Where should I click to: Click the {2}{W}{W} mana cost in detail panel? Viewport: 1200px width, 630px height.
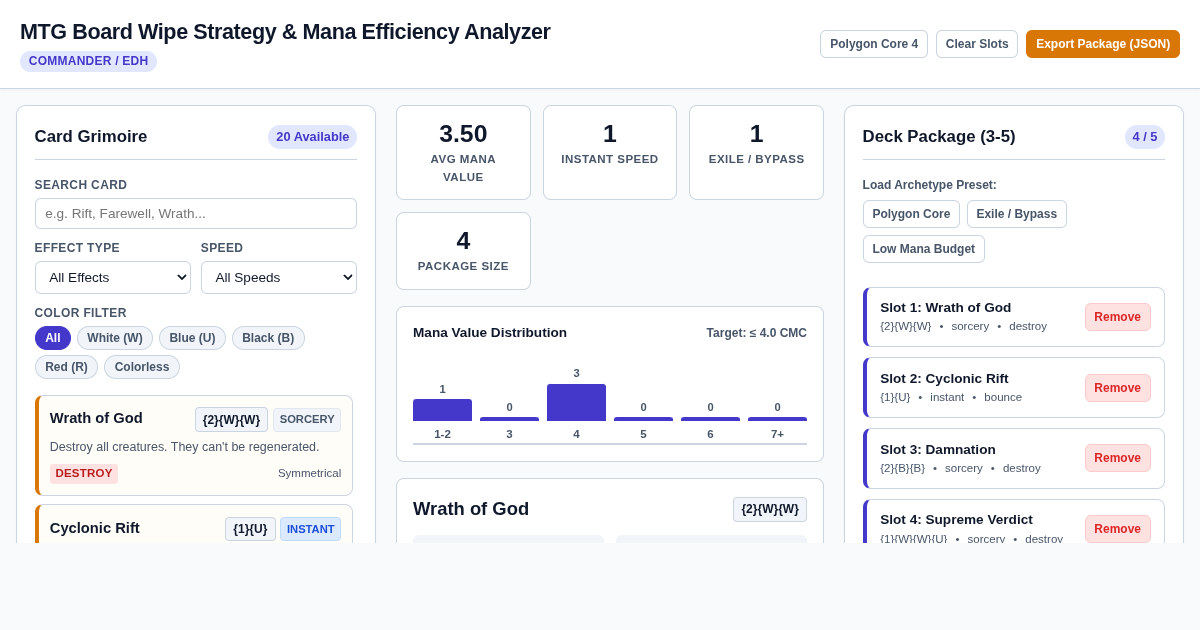(x=770, y=509)
